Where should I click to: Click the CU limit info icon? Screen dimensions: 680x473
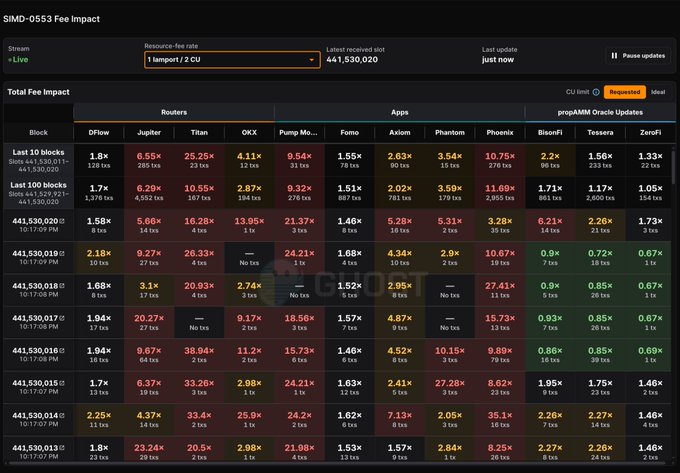(596, 92)
